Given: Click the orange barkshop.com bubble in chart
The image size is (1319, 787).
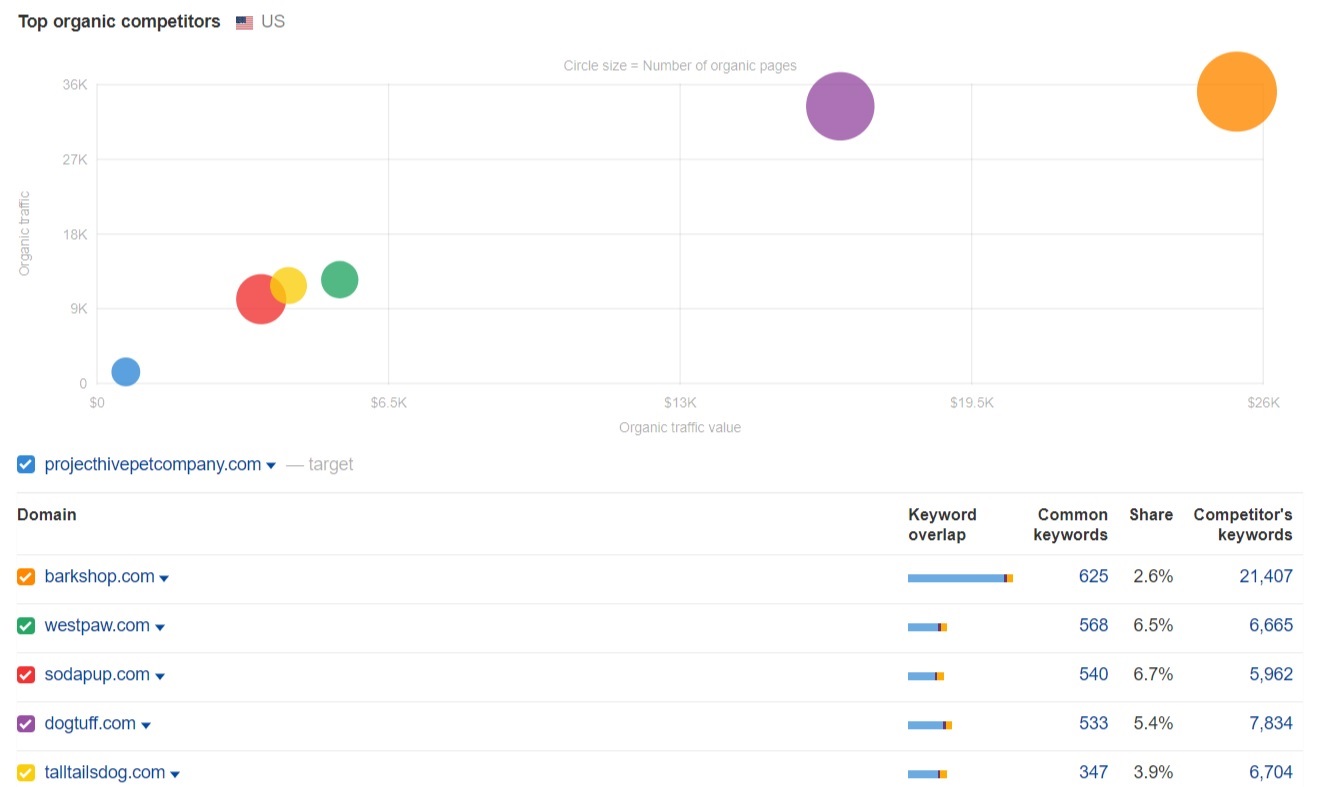Looking at the screenshot, I should [1236, 92].
